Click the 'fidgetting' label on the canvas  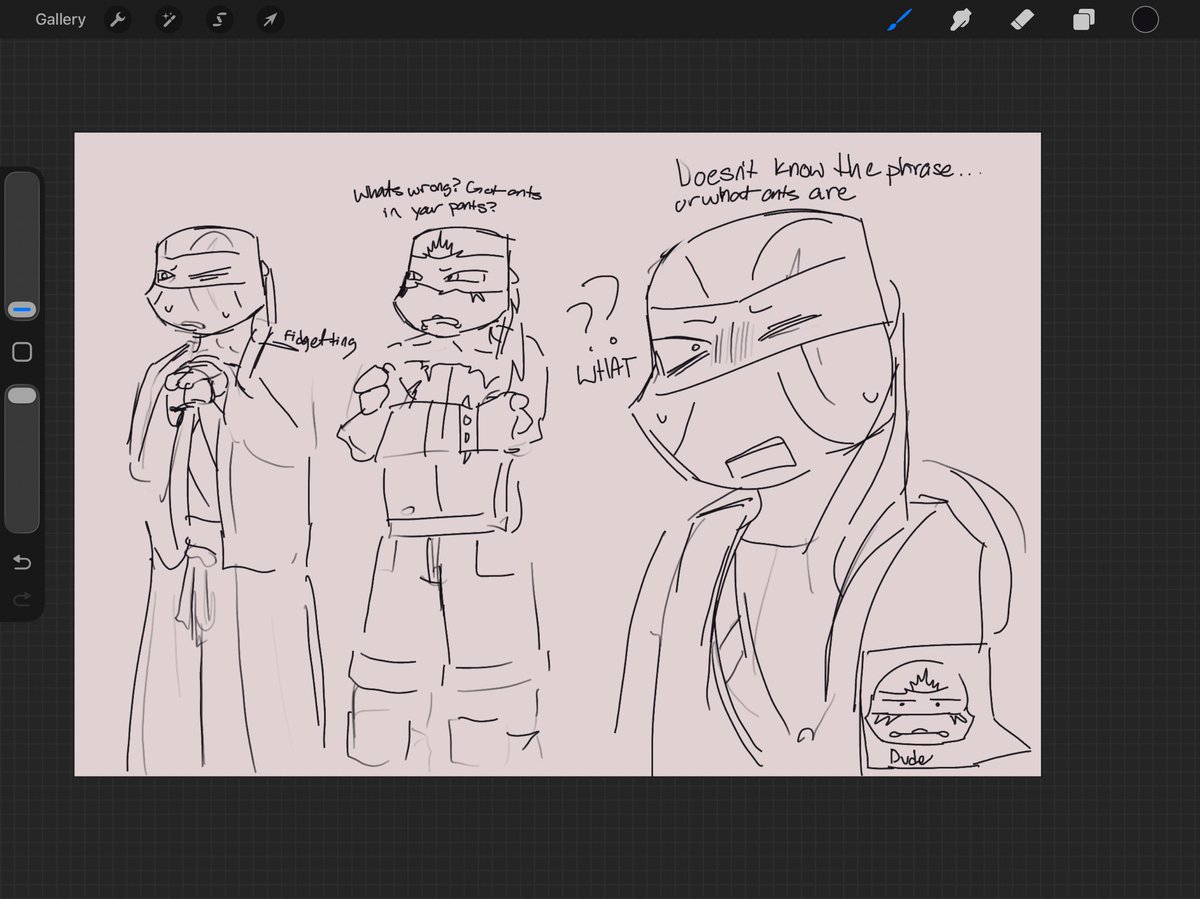point(319,342)
